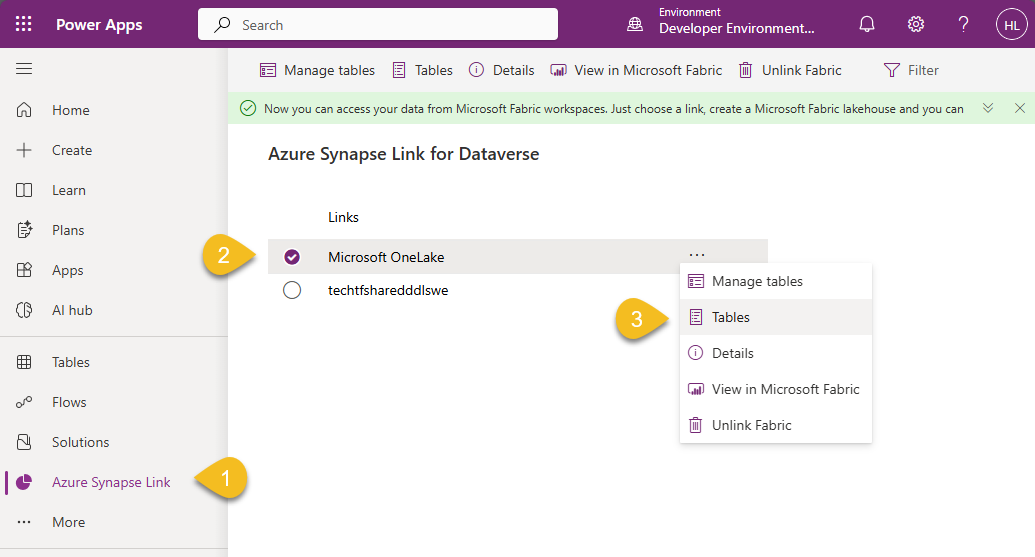The width and height of the screenshot is (1035, 557).
Task: Open the AI hub page link
Action: pos(72,310)
